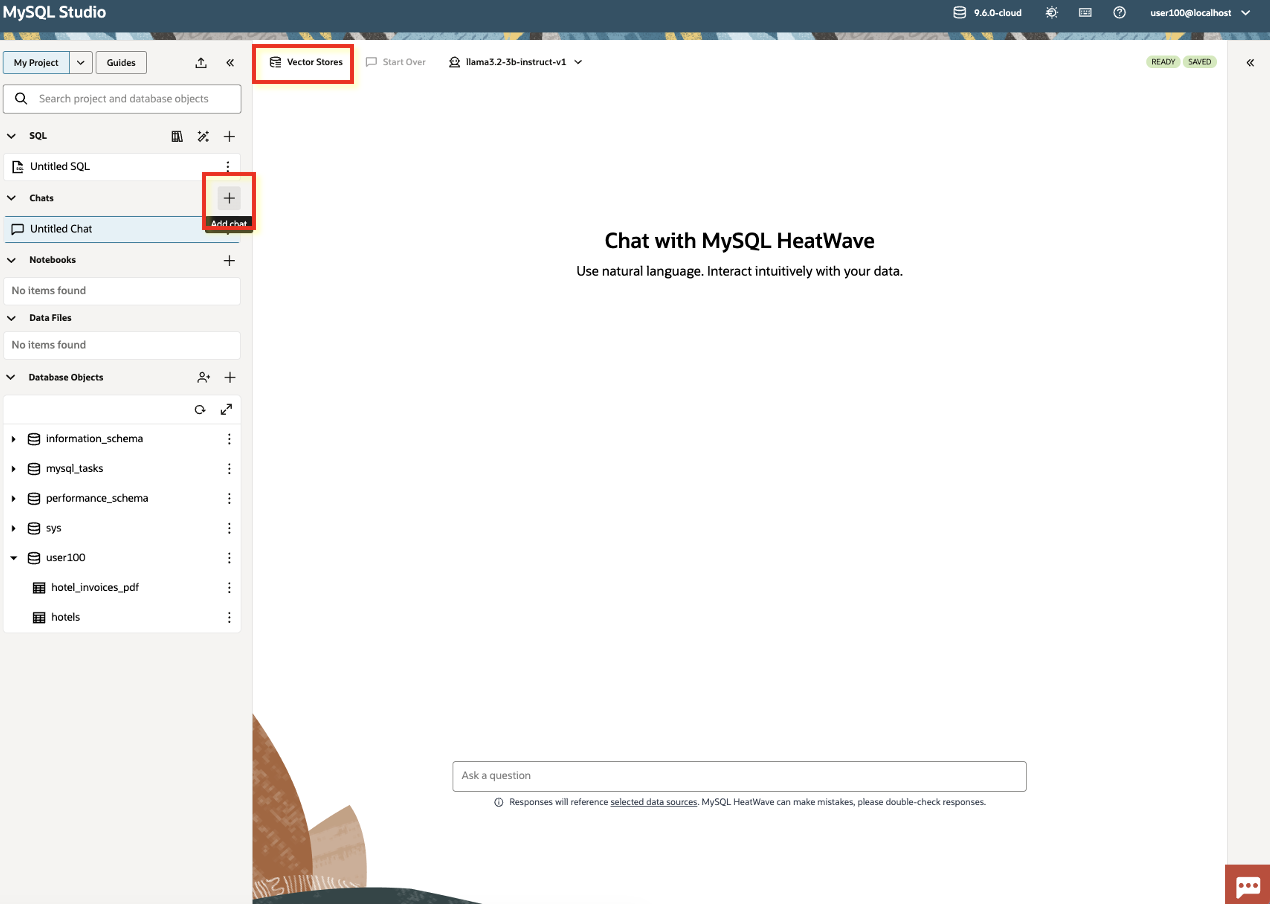Expand the mysql_tasks database
This screenshot has height=904, width=1270.
(x=14, y=469)
